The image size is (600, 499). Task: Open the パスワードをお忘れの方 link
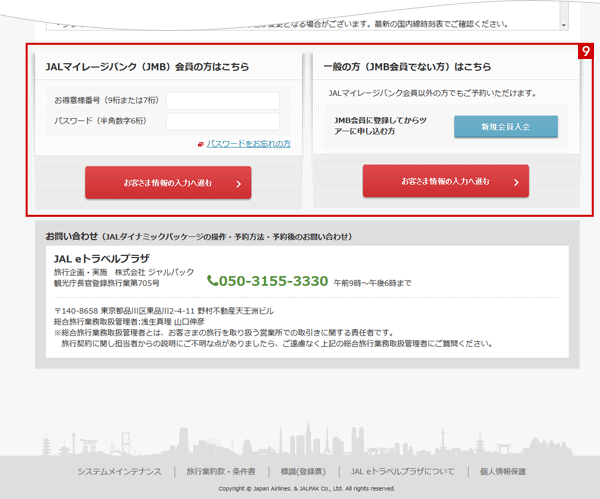tap(248, 144)
